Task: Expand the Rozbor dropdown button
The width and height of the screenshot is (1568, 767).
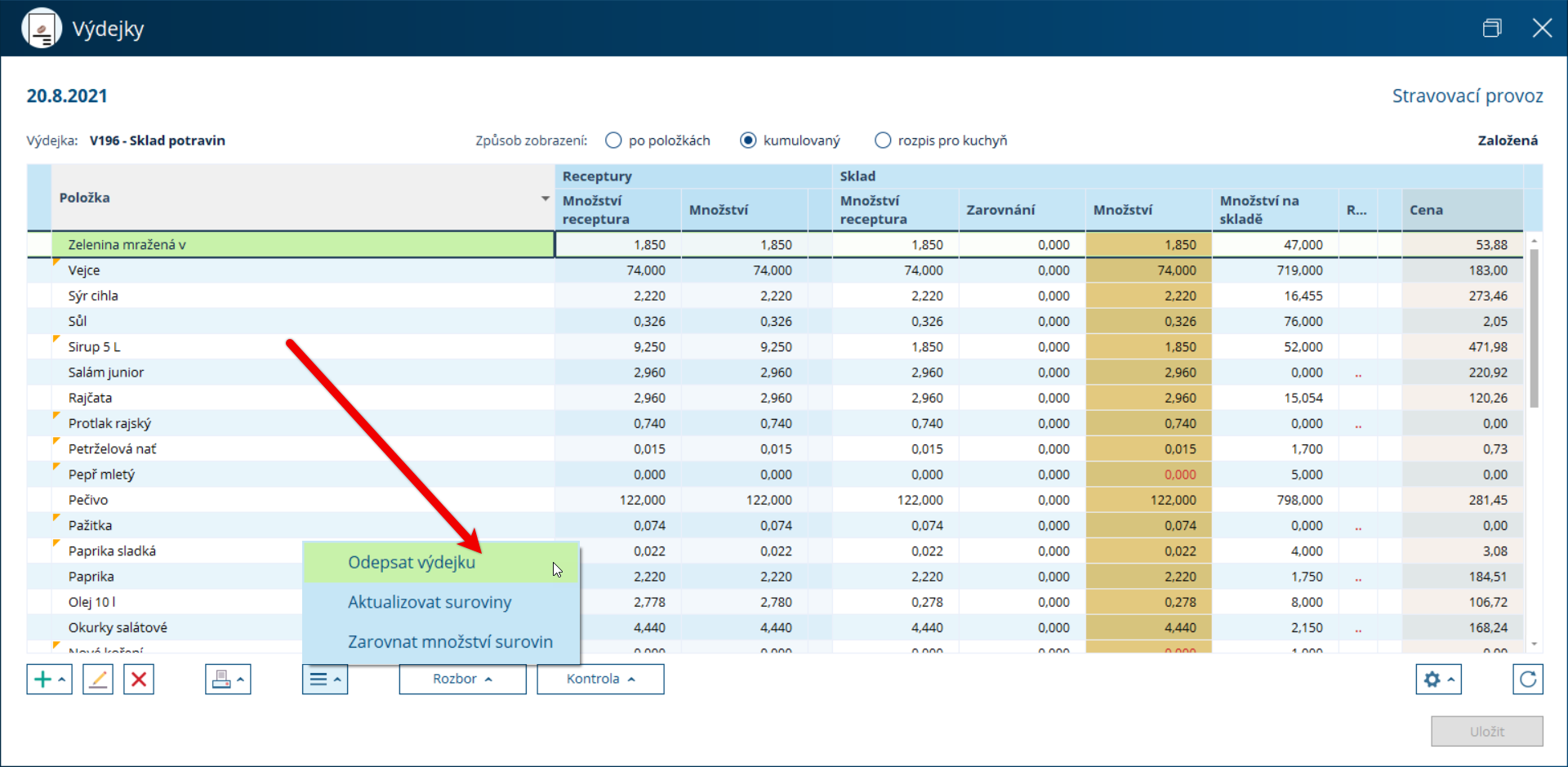Action: coord(462,679)
